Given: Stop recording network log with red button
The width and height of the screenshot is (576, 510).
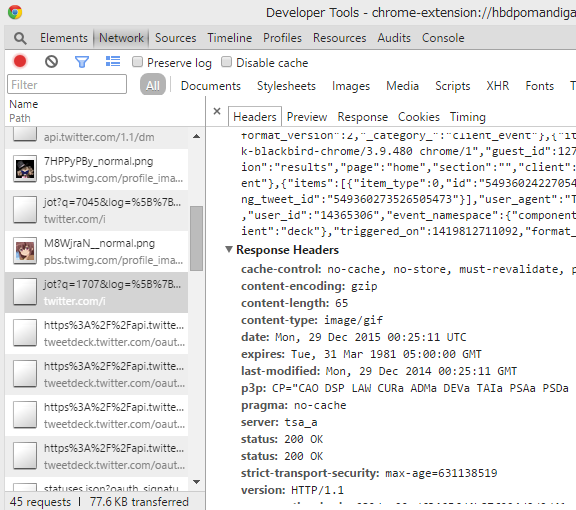Looking at the screenshot, I should tap(20, 61).
